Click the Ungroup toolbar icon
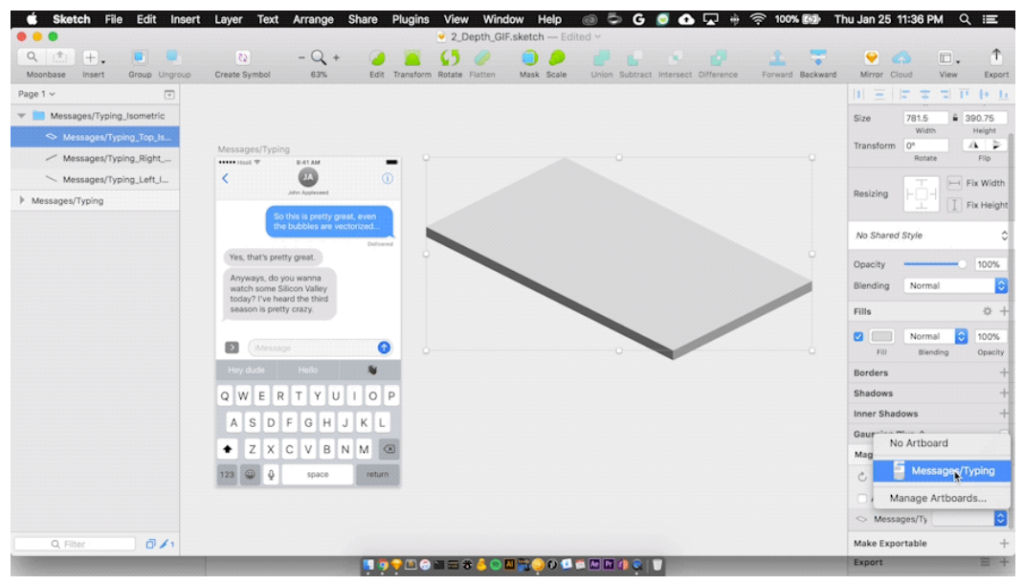1024x585 pixels. tap(174, 57)
